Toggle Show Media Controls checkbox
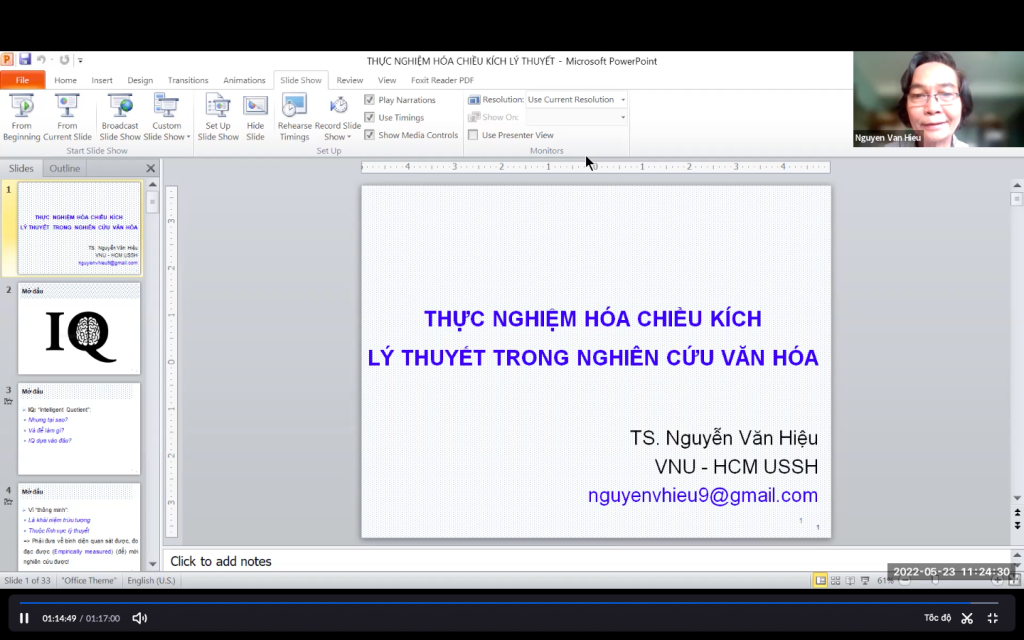 click(369, 135)
